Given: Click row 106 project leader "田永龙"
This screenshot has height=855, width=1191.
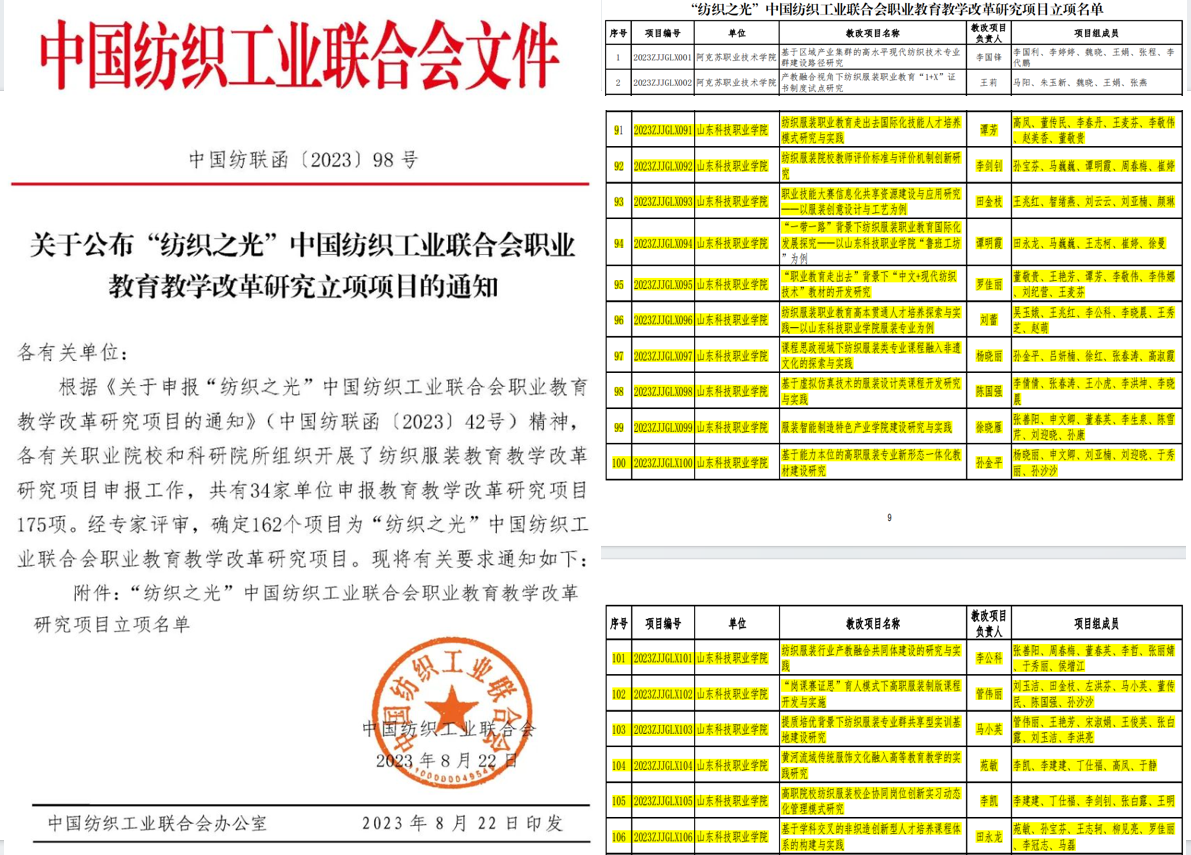Looking at the screenshot, I should click(988, 837).
